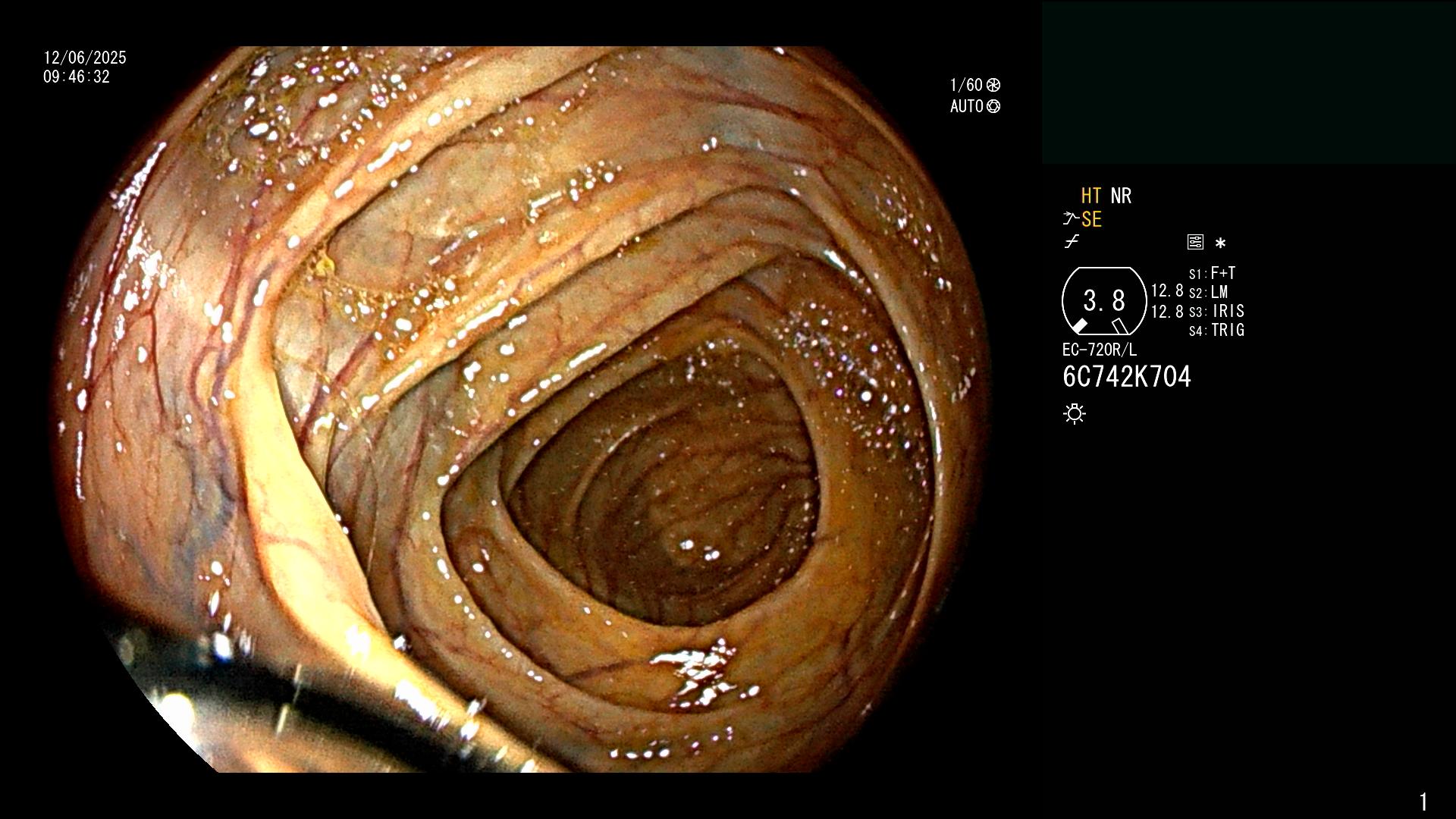Open the settings sliders icon
This screenshot has height=819, width=1456.
[x=1195, y=243]
